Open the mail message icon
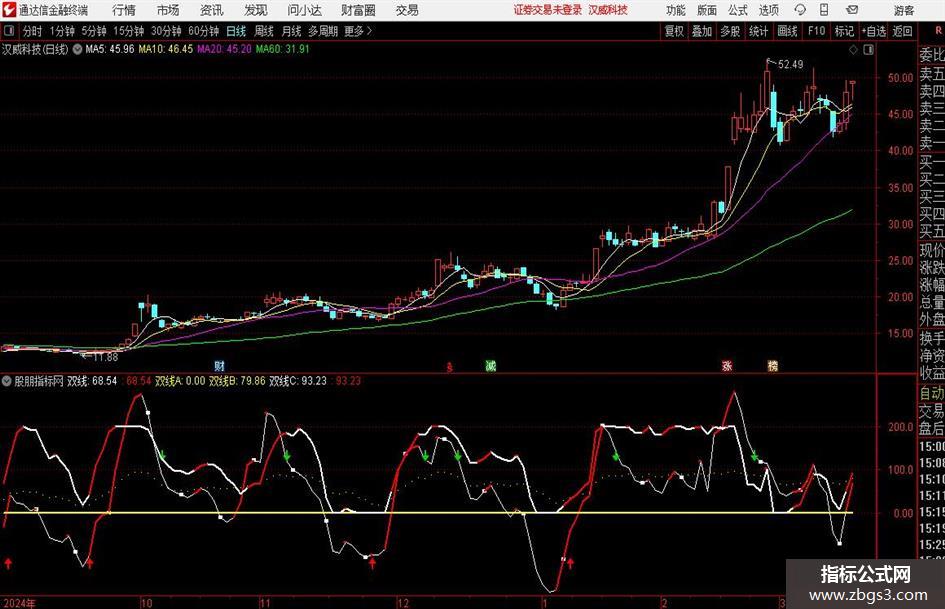 852,10
